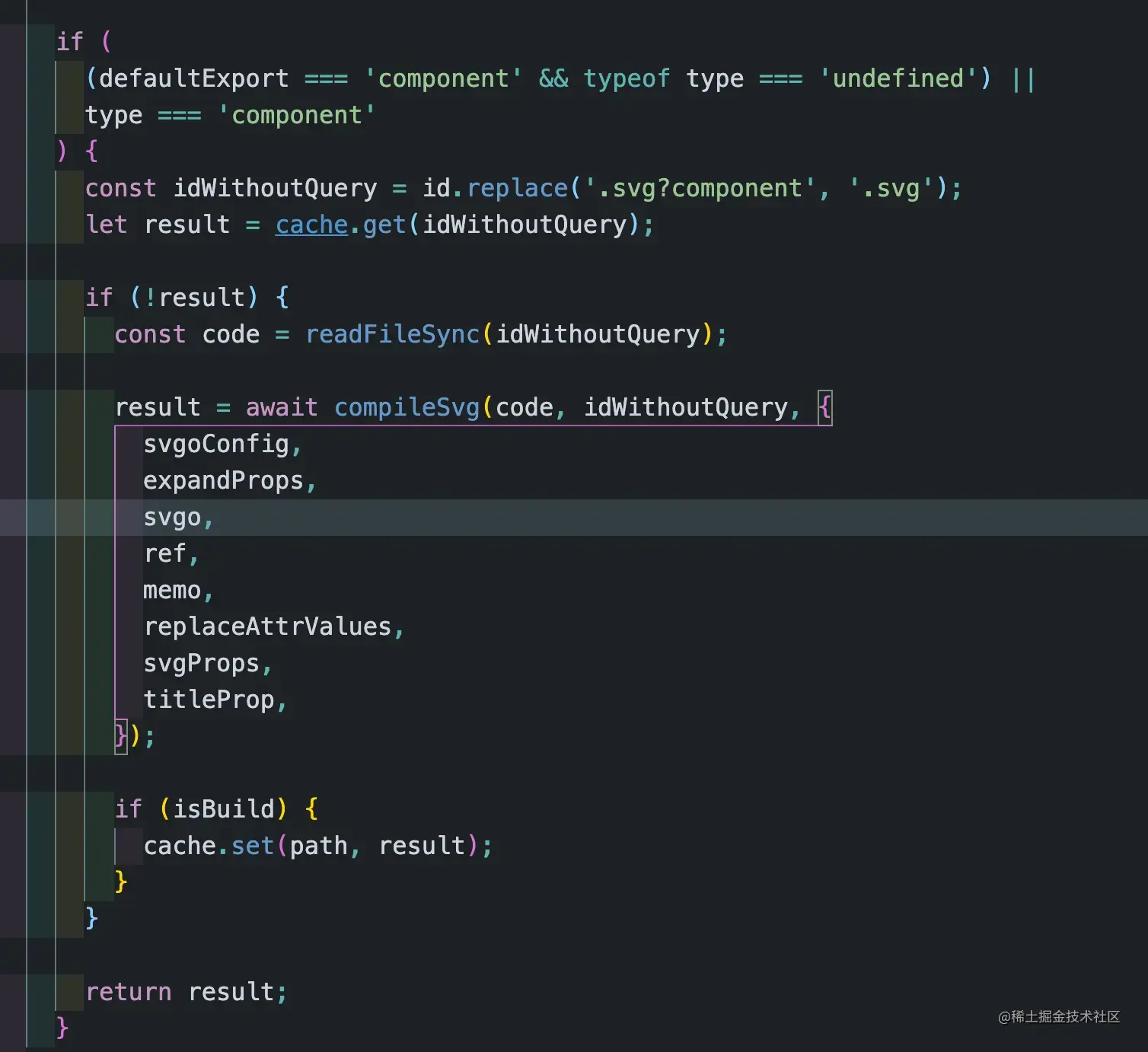Click 'expandProps,' property line
This screenshot has width=1148, height=1052.
[x=229, y=480]
